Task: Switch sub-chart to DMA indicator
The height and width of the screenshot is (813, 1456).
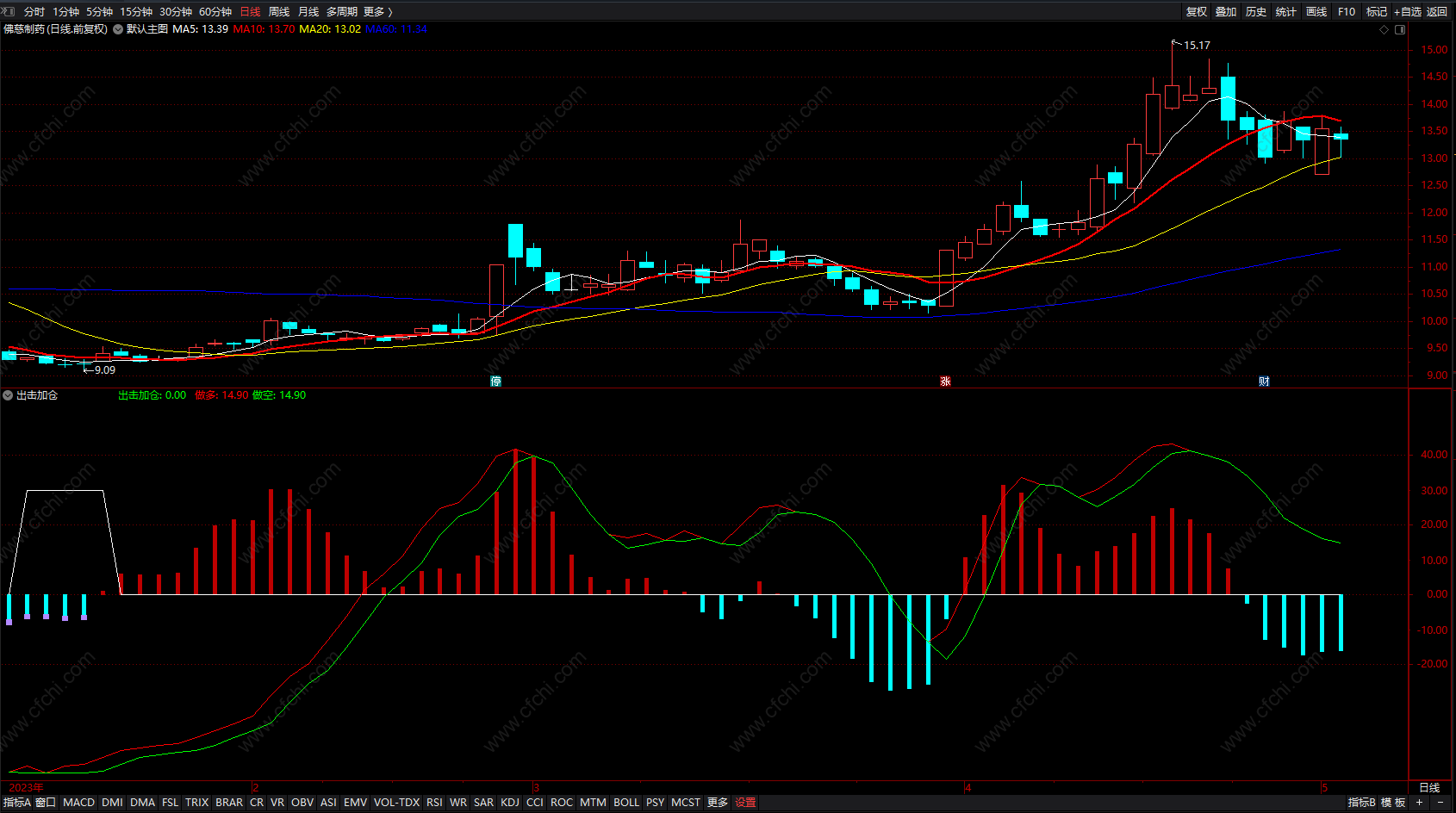Action: tap(143, 803)
